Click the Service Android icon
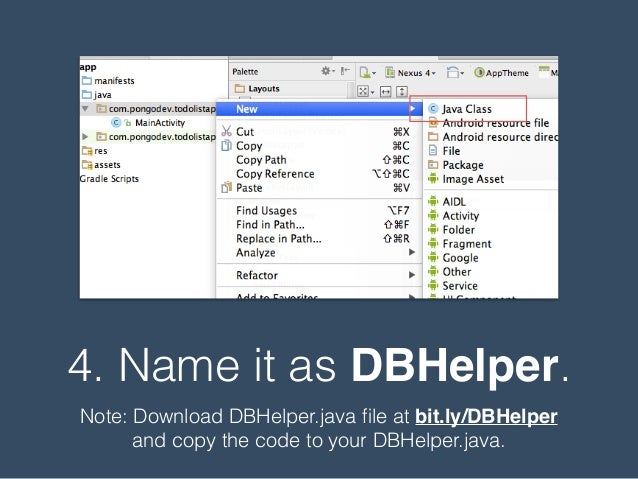This screenshot has height=479, width=638. 433,285
